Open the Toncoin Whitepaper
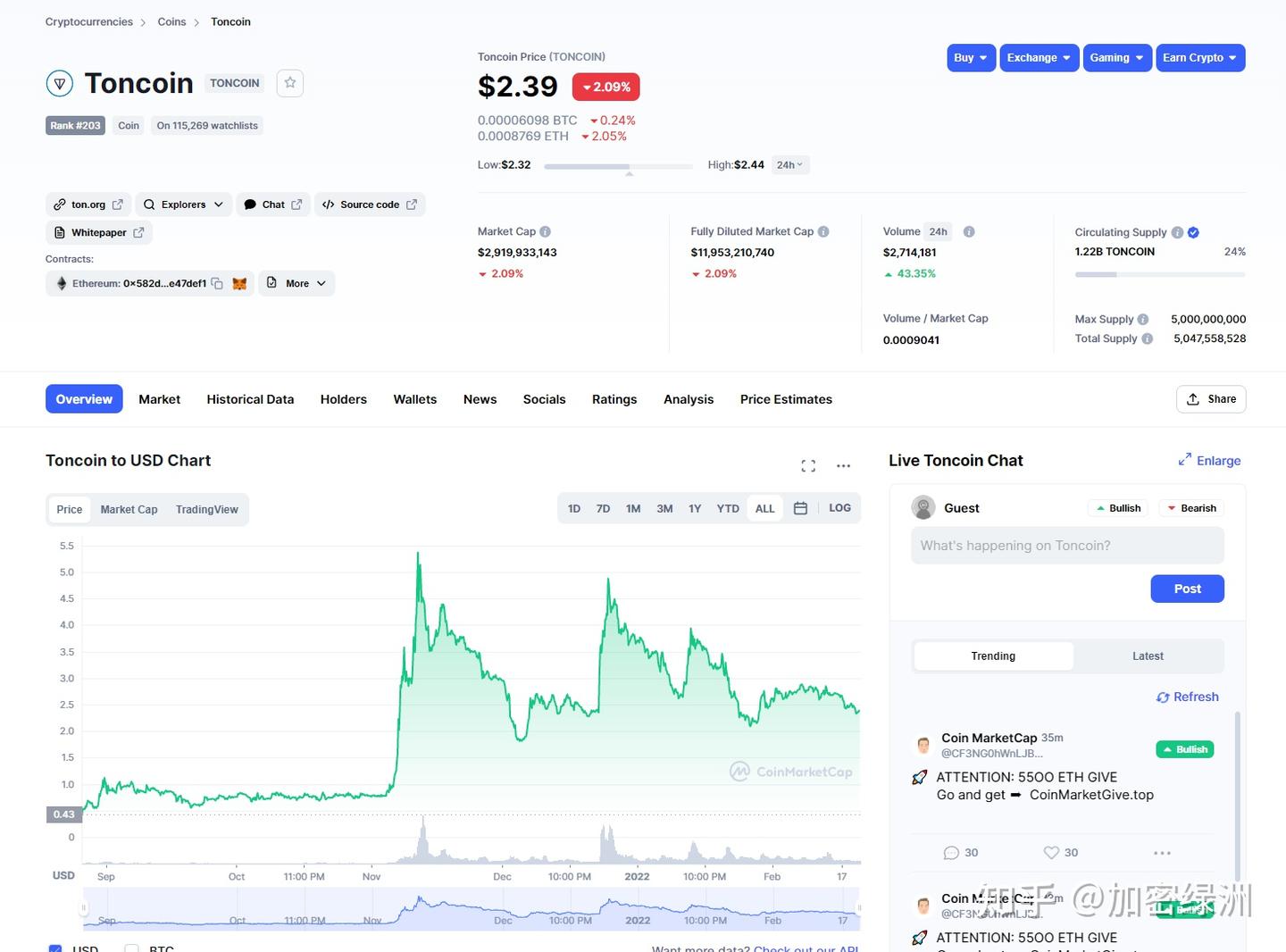Image resolution: width=1286 pixels, height=952 pixels. [x=98, y=232]
